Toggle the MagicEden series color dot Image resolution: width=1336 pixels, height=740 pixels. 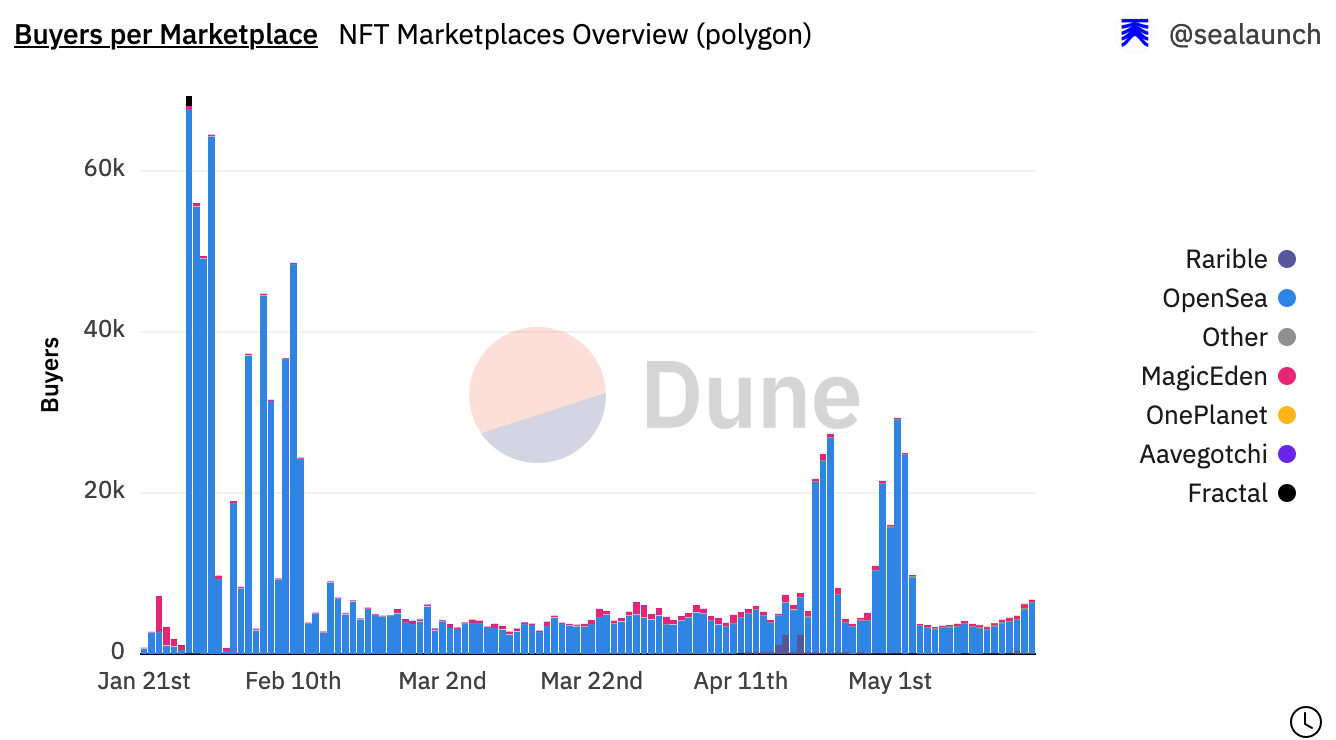pos(1287,376)
